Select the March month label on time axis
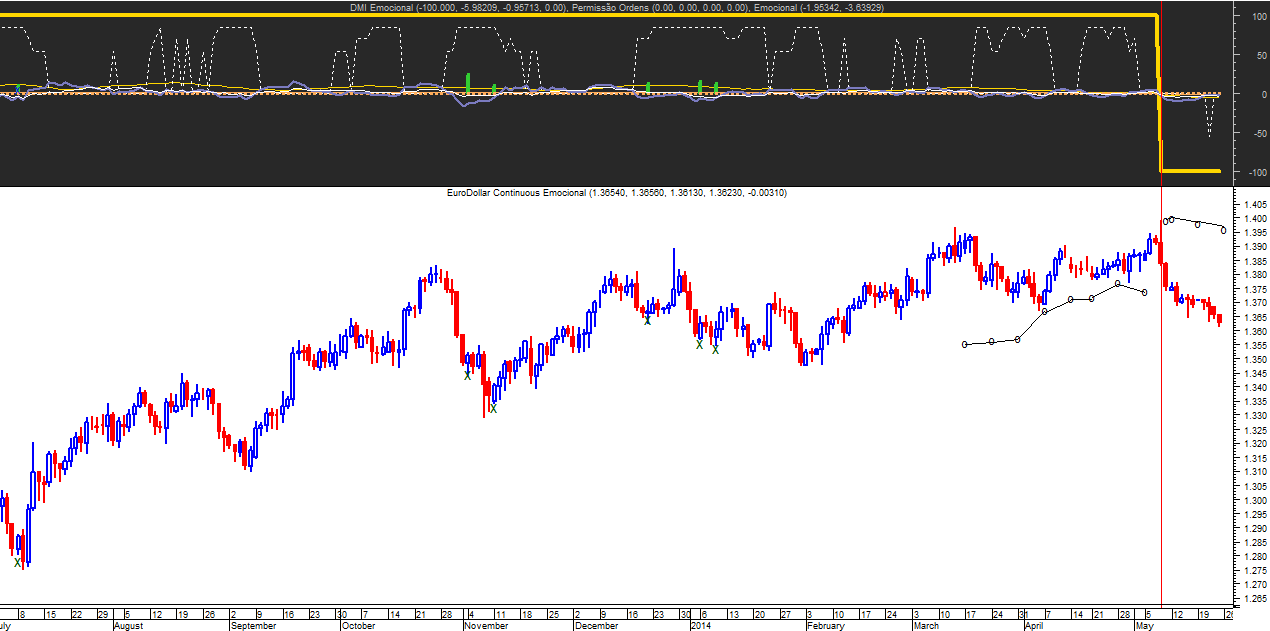This screenshot has width=1270, height=631. click(926, 626)
